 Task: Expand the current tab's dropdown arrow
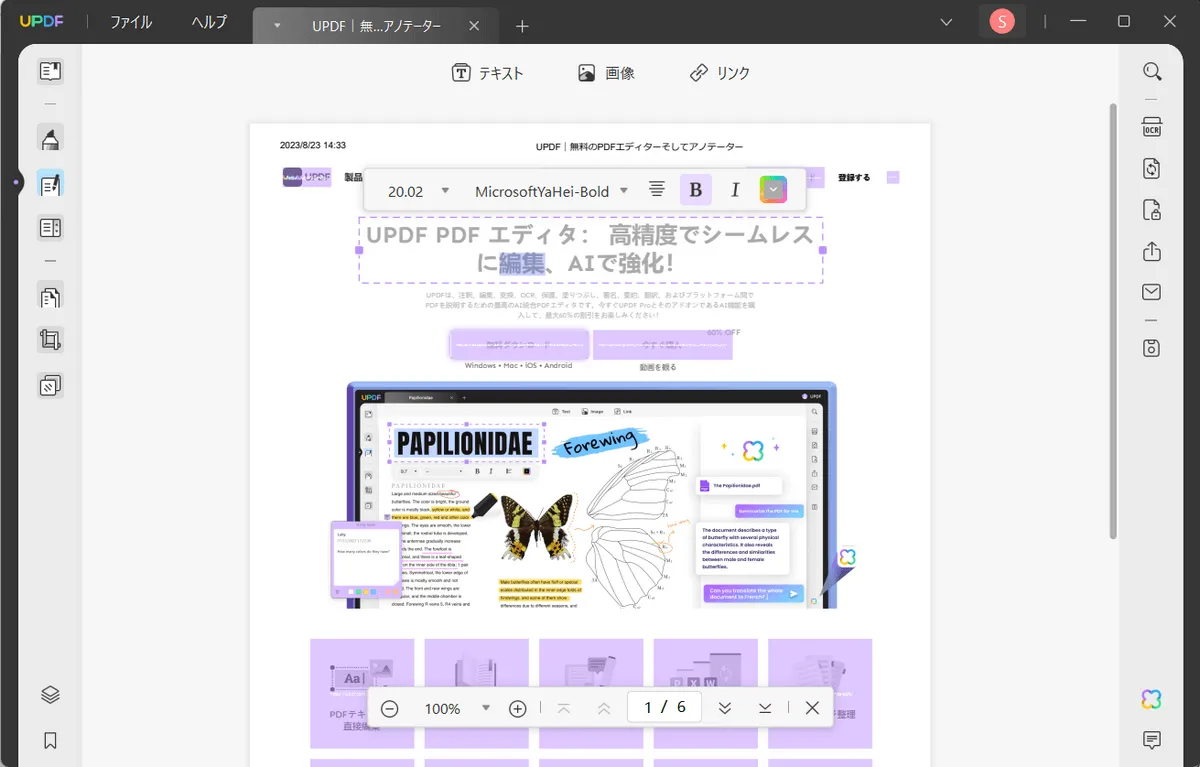pos(277,26)
